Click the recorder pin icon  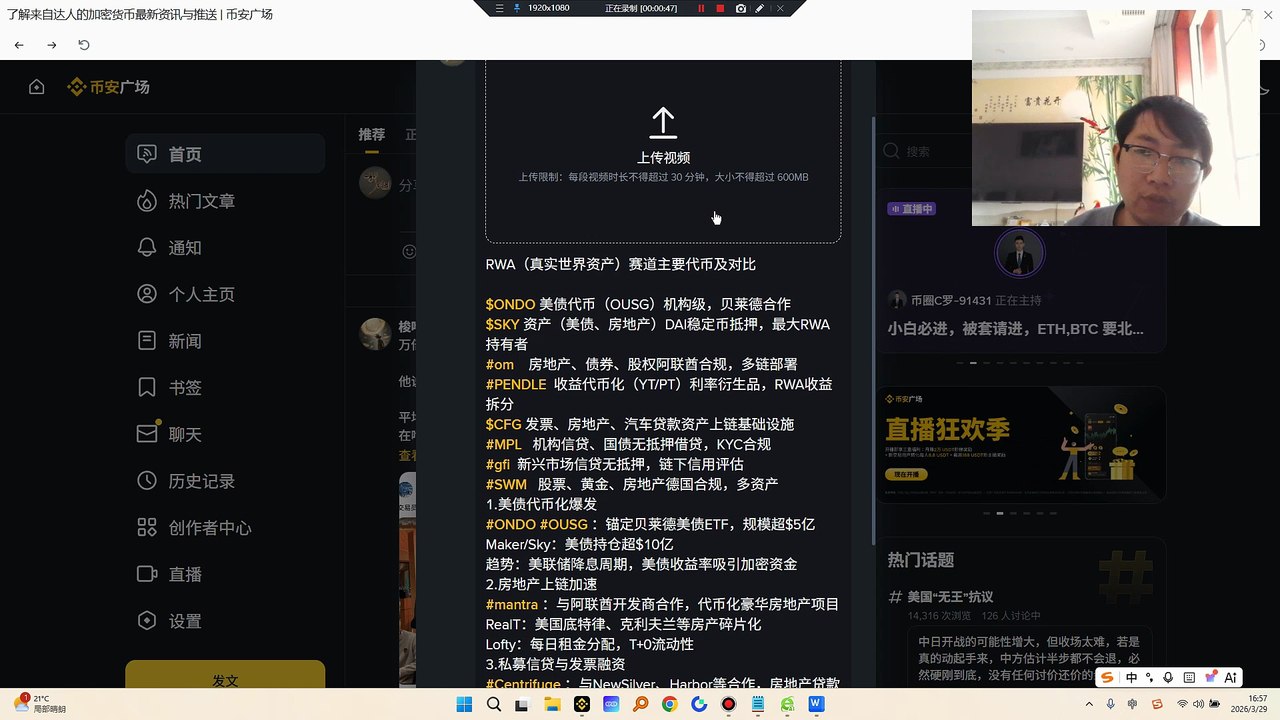517,8
